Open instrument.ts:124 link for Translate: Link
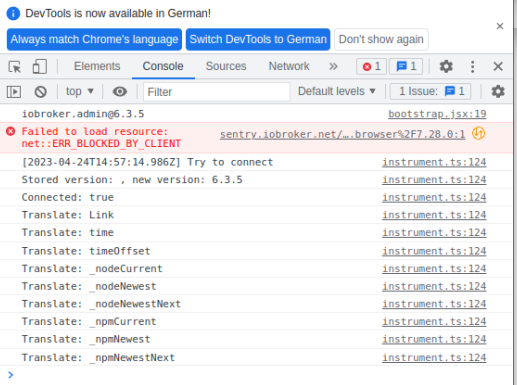Viewport: 517px width, 385px height. tap(434, 215)
